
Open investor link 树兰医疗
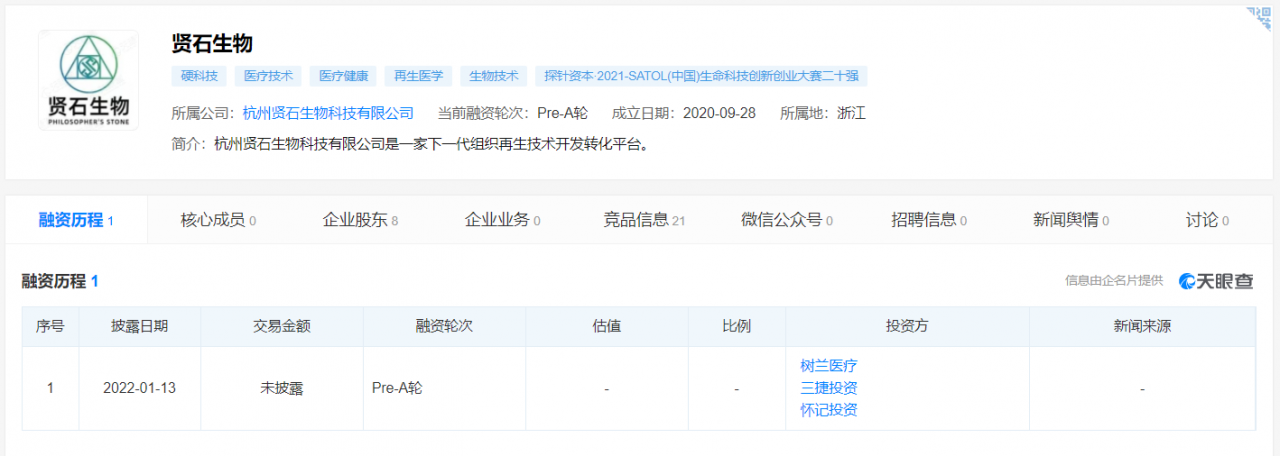click(829, 366)
